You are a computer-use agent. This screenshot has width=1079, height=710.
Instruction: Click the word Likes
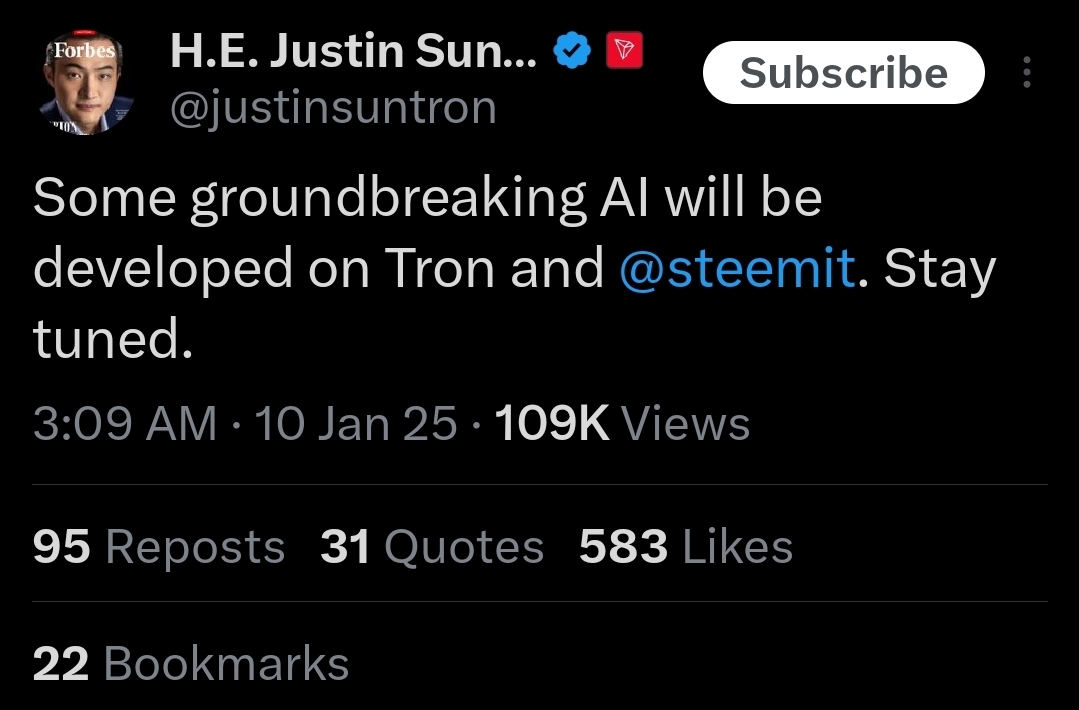point(738,547)
